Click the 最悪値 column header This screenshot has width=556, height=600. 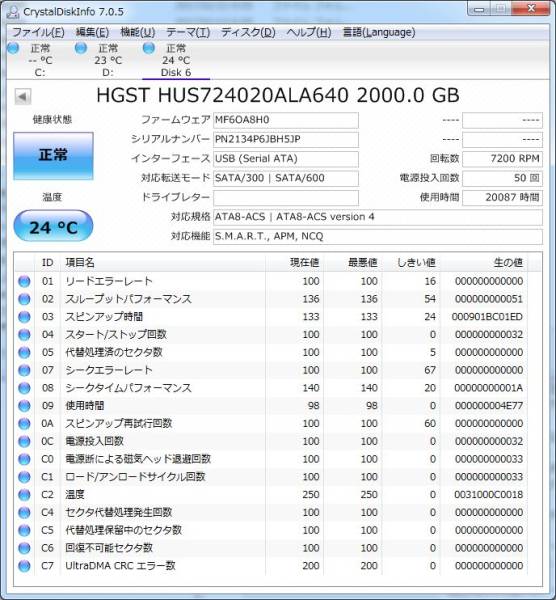coord(352,263)
